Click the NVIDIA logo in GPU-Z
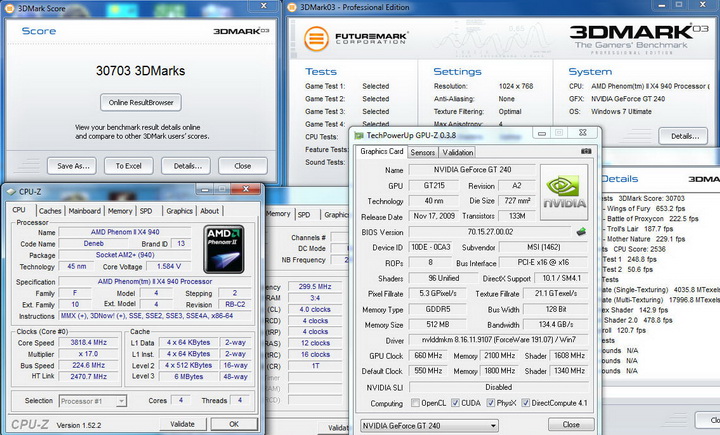 pos(564,192)
